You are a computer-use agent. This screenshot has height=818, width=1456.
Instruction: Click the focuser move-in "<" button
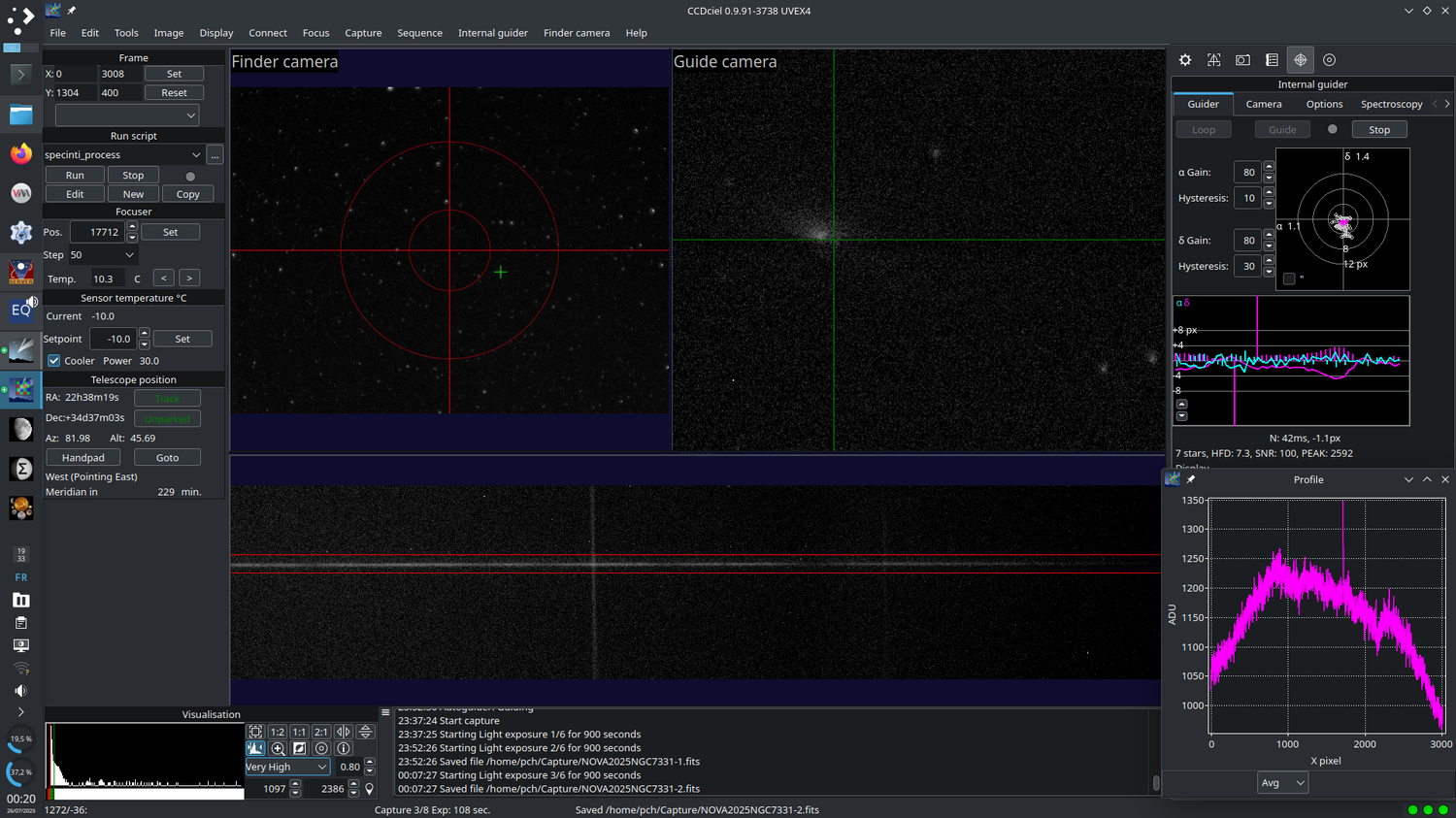pyautogui.click(x=164, y=278)
